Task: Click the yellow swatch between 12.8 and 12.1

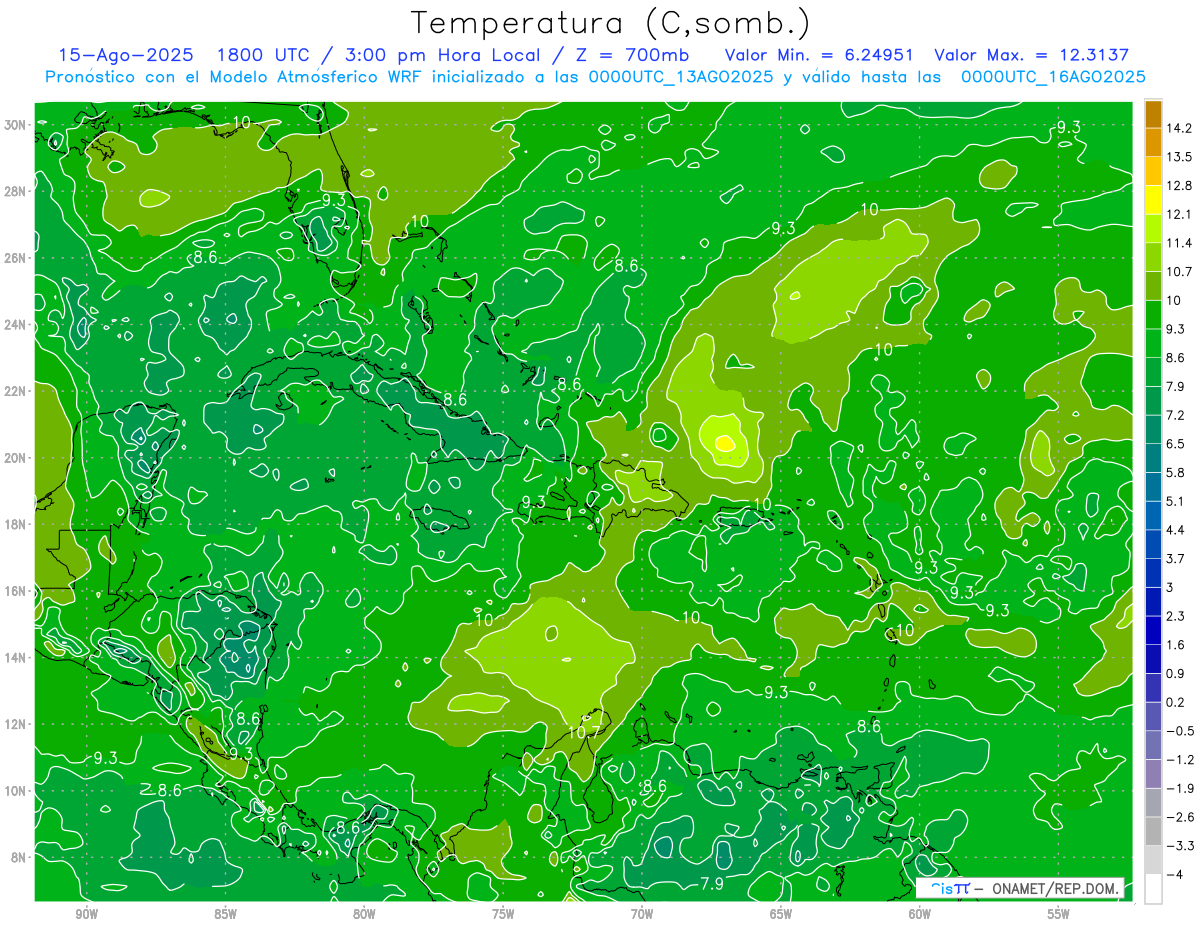Action: pos(1153,200)
